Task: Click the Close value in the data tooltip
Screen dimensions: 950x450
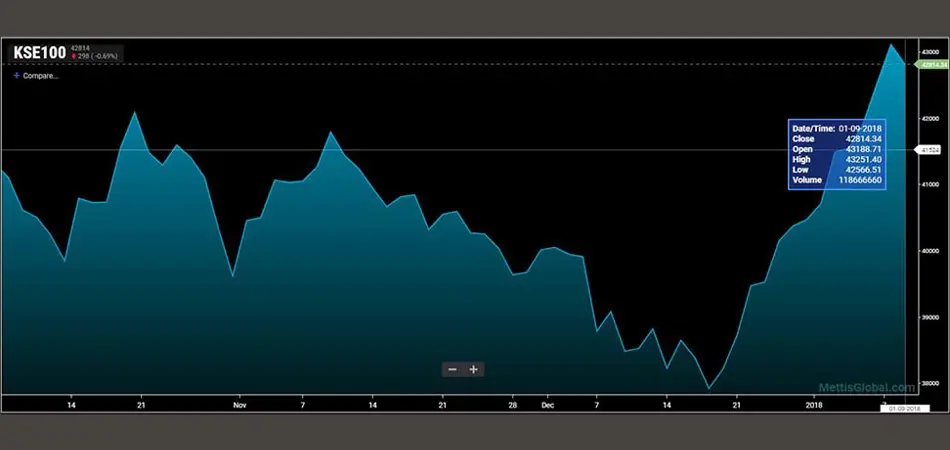Action: tap(862, 139)
